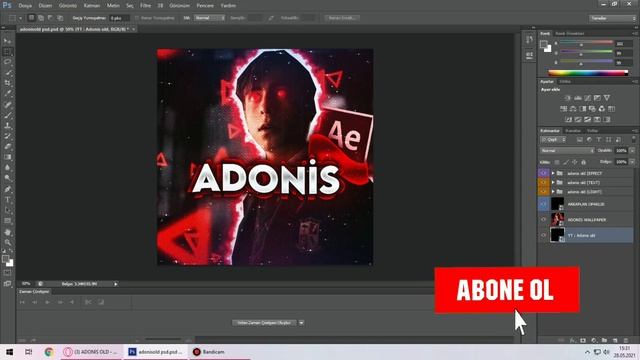This screenshot has height=360, width=640.
Task: Switch to the Kanallar tab
Action: pyautogui.click(x=573, y=131)
